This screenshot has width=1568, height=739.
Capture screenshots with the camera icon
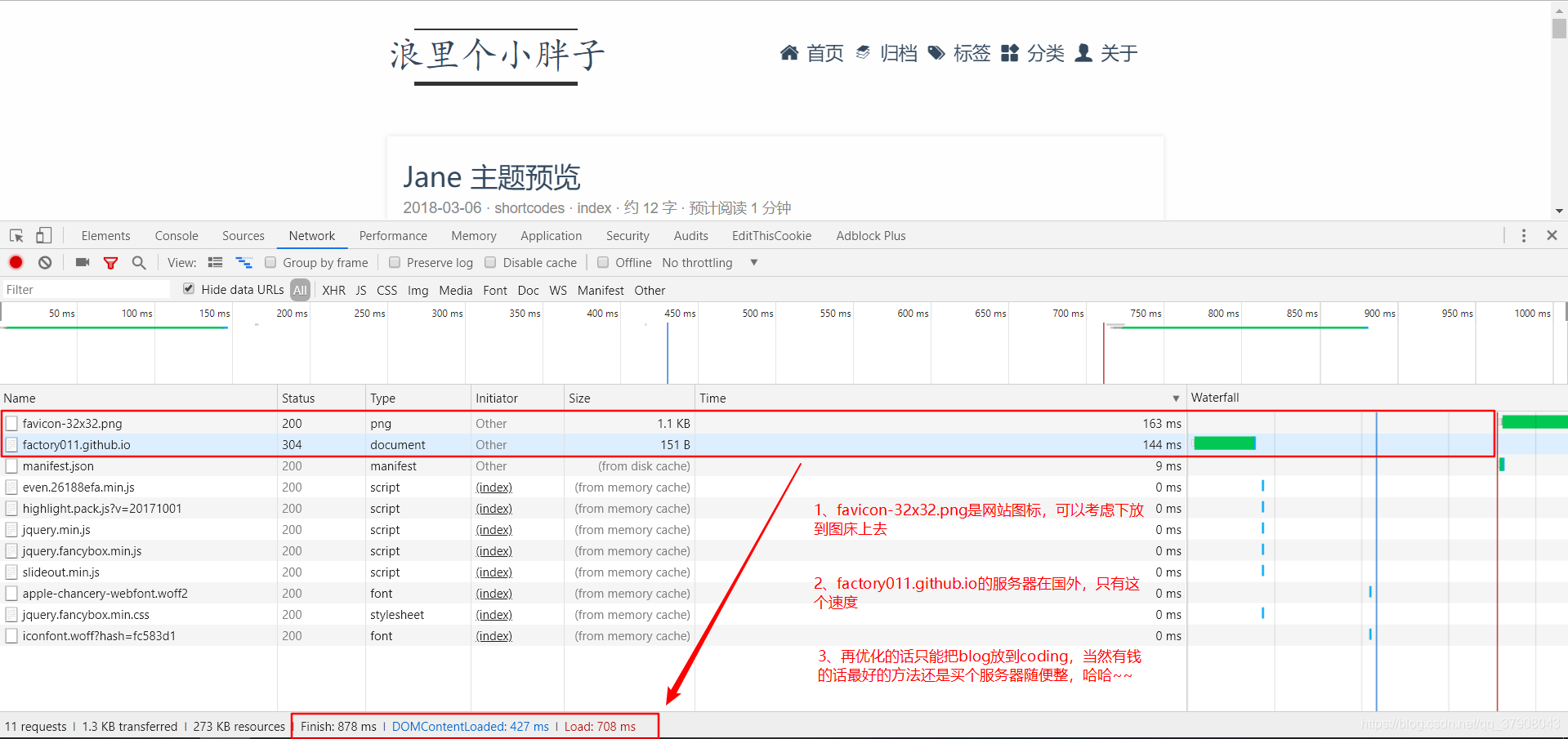[83, 263]
